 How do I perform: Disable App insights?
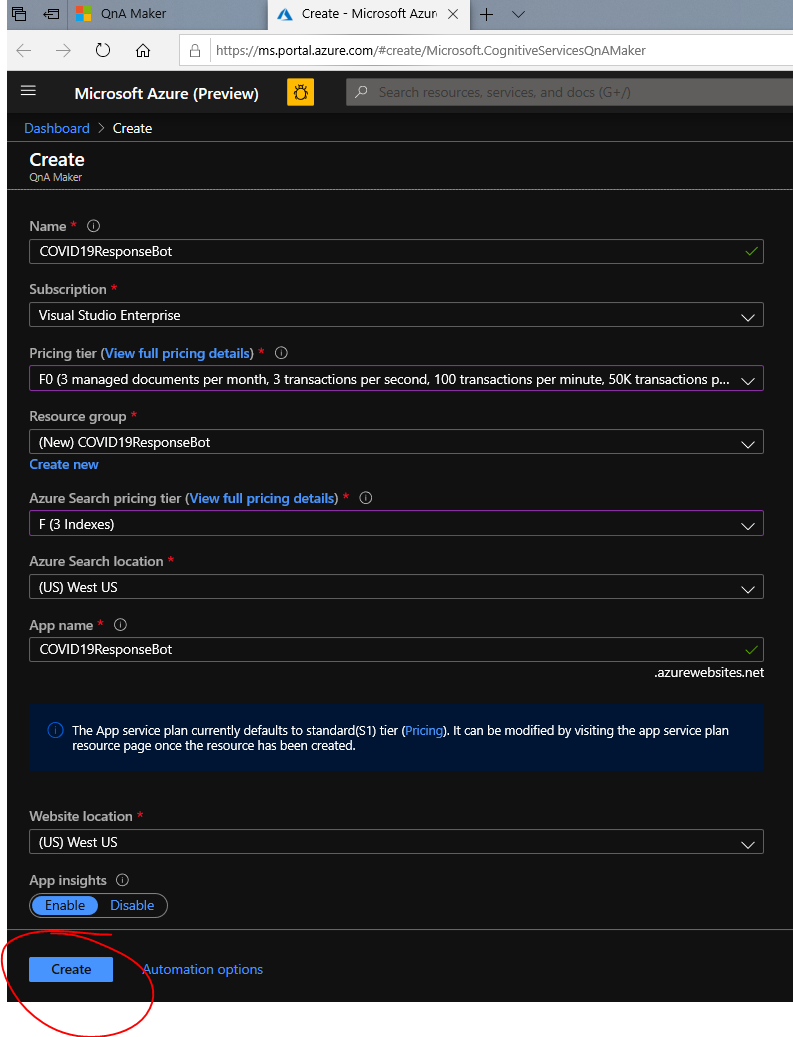click(x=132, y=905)
